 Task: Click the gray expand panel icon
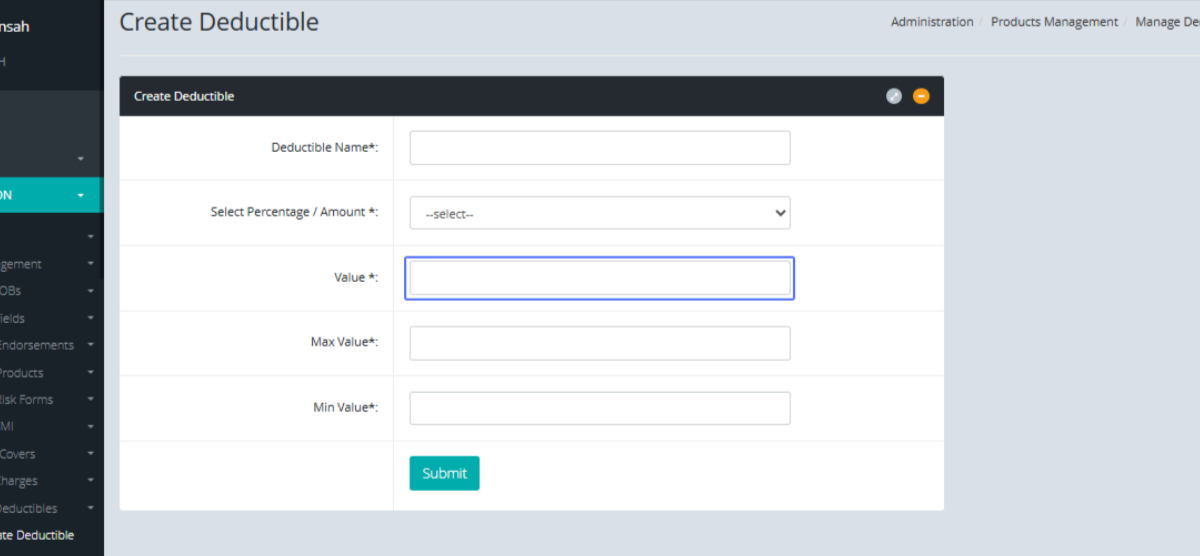point(894,96)
